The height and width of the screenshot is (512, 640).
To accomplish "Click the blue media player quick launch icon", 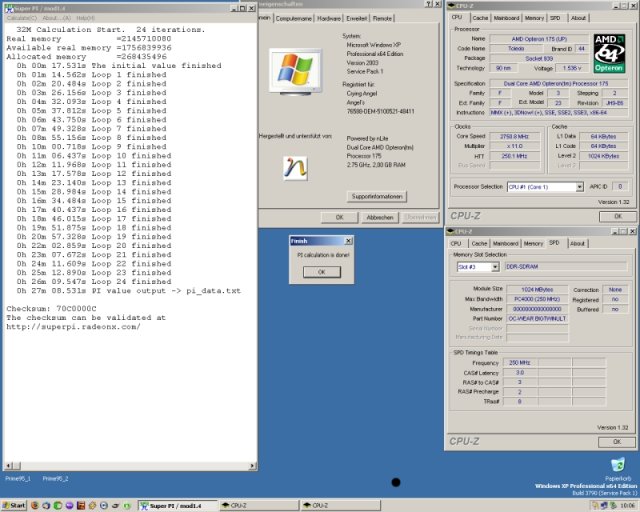I will [104, 505].
